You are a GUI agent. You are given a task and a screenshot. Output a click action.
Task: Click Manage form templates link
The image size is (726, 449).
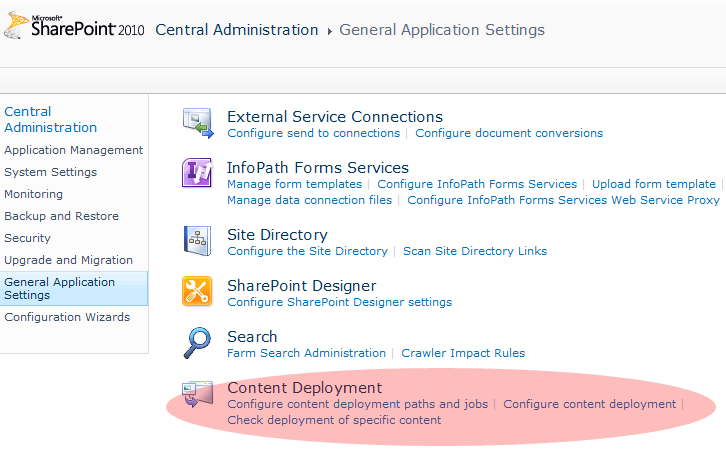(294, 184)
